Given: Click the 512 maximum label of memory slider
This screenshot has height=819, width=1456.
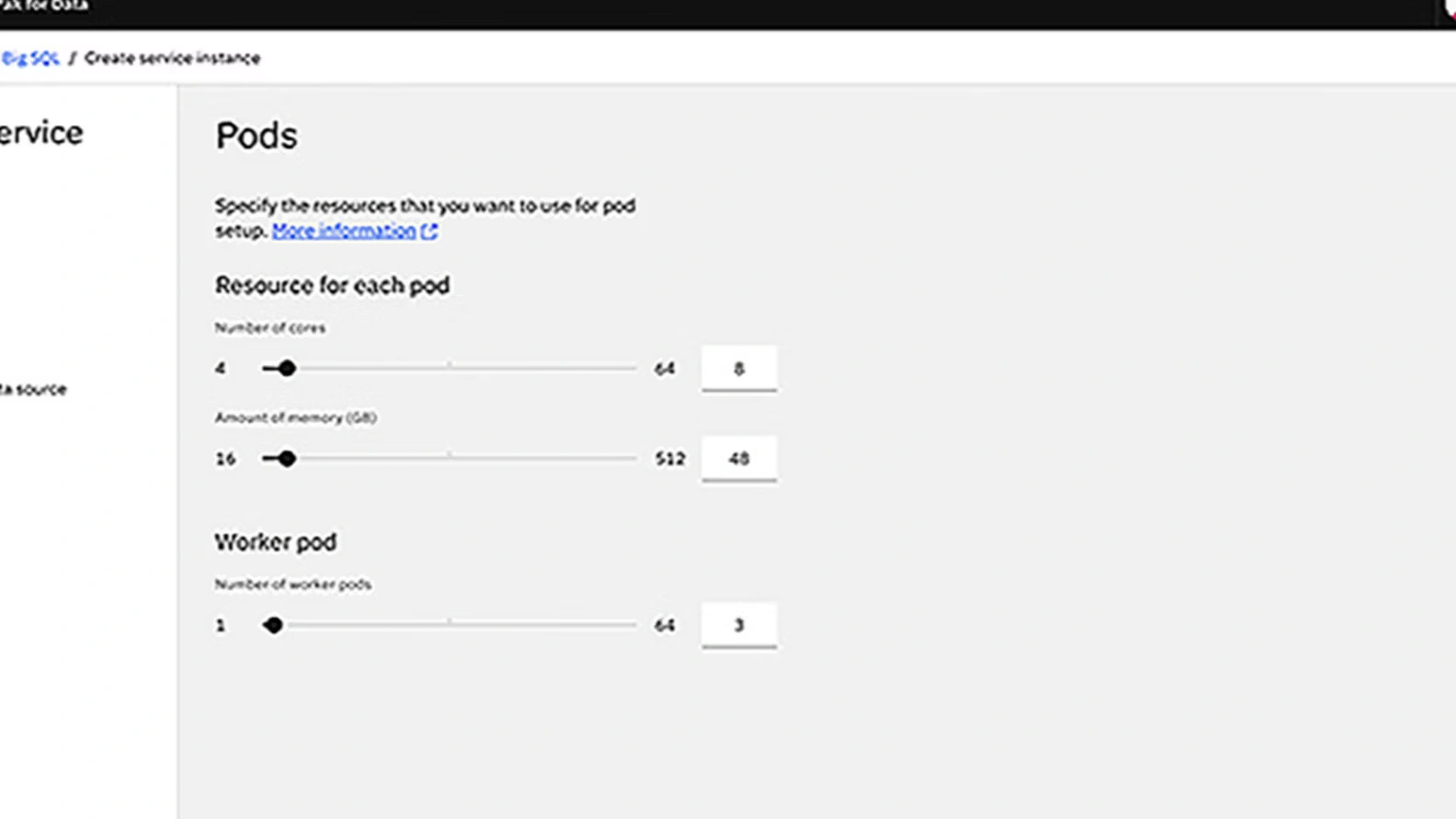Looking at the screenshot, I should click(669, 459).
